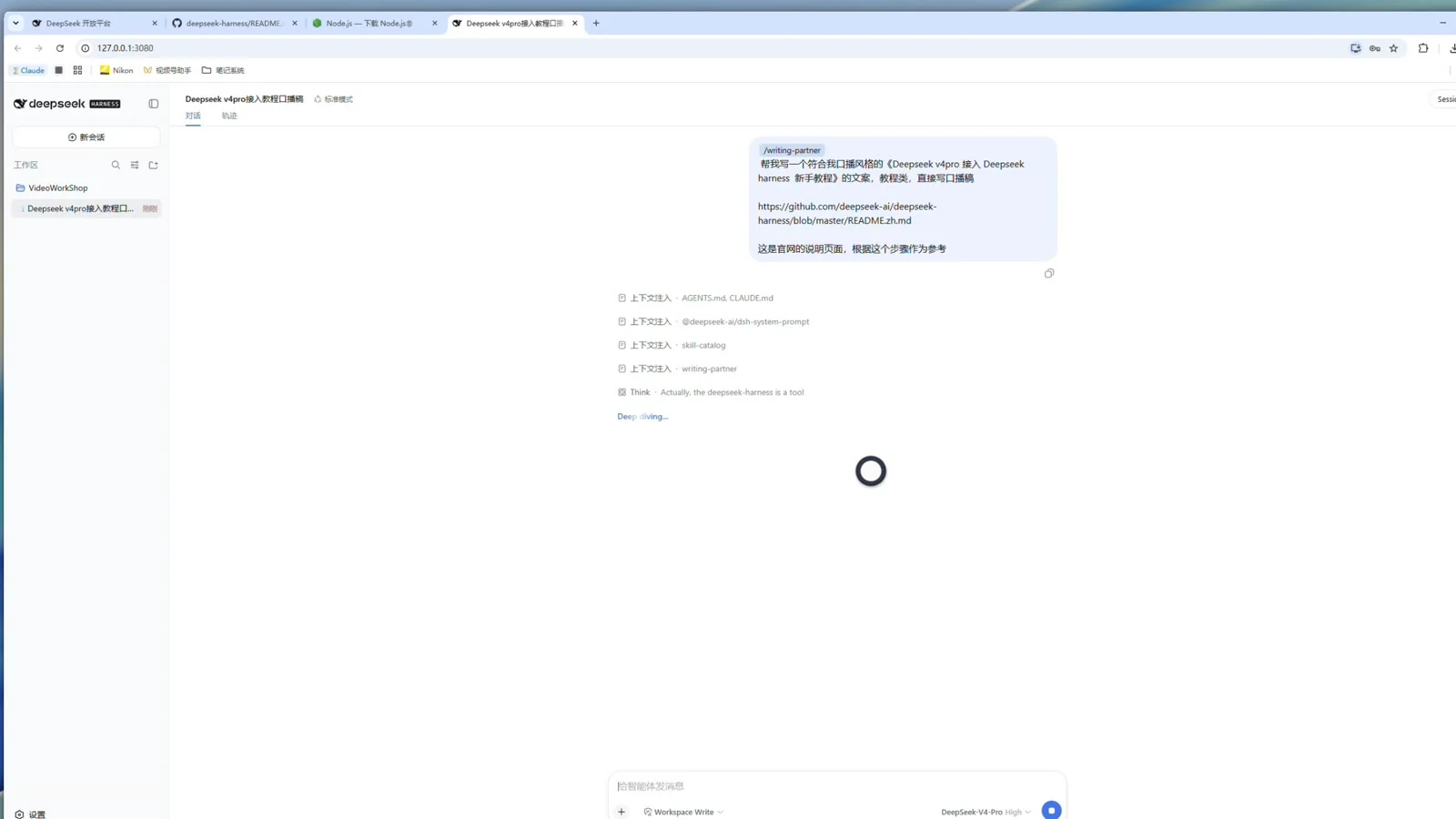Click the /writing-partner skill tag

[x=792, y=150]
